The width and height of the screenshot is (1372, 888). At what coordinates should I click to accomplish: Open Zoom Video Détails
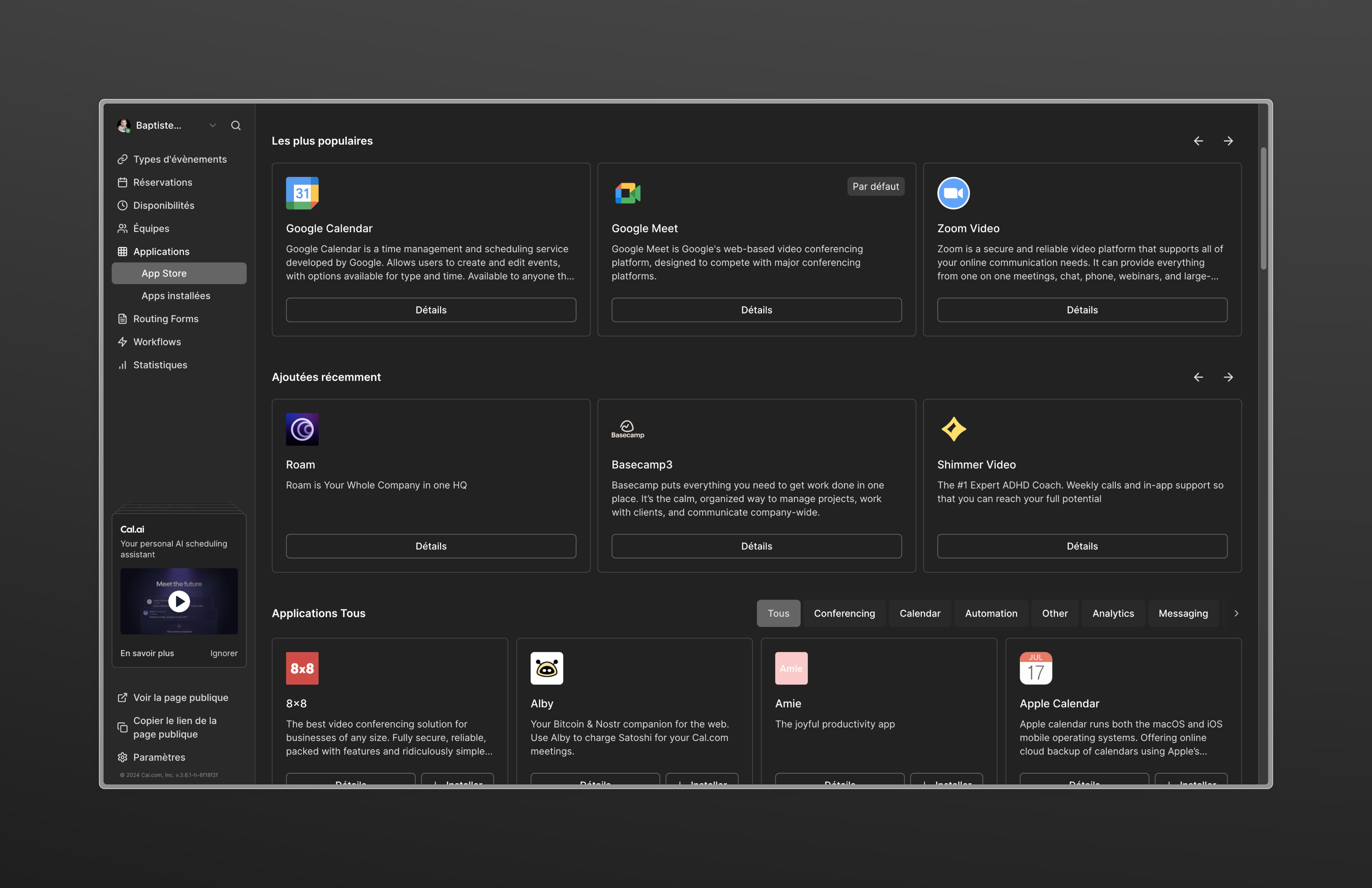point(1082,310)
